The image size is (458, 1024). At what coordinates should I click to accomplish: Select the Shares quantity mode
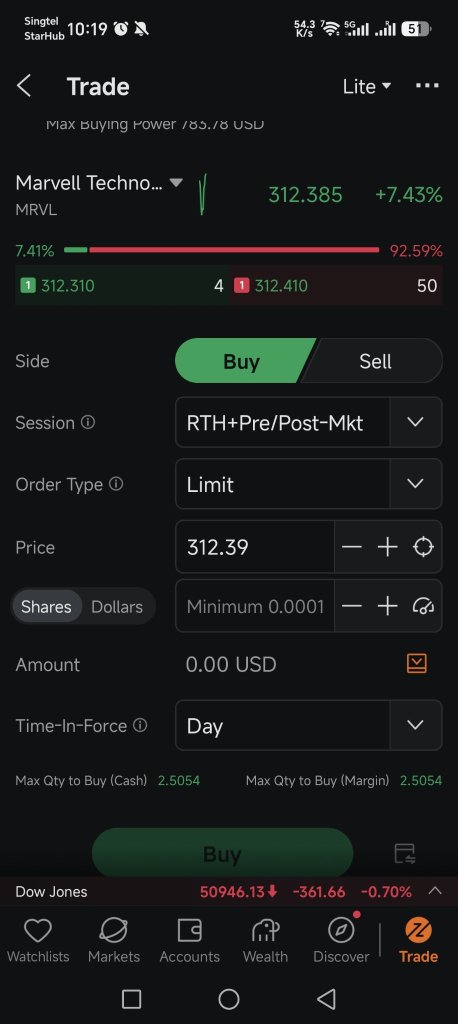click(x=46, y=607)
